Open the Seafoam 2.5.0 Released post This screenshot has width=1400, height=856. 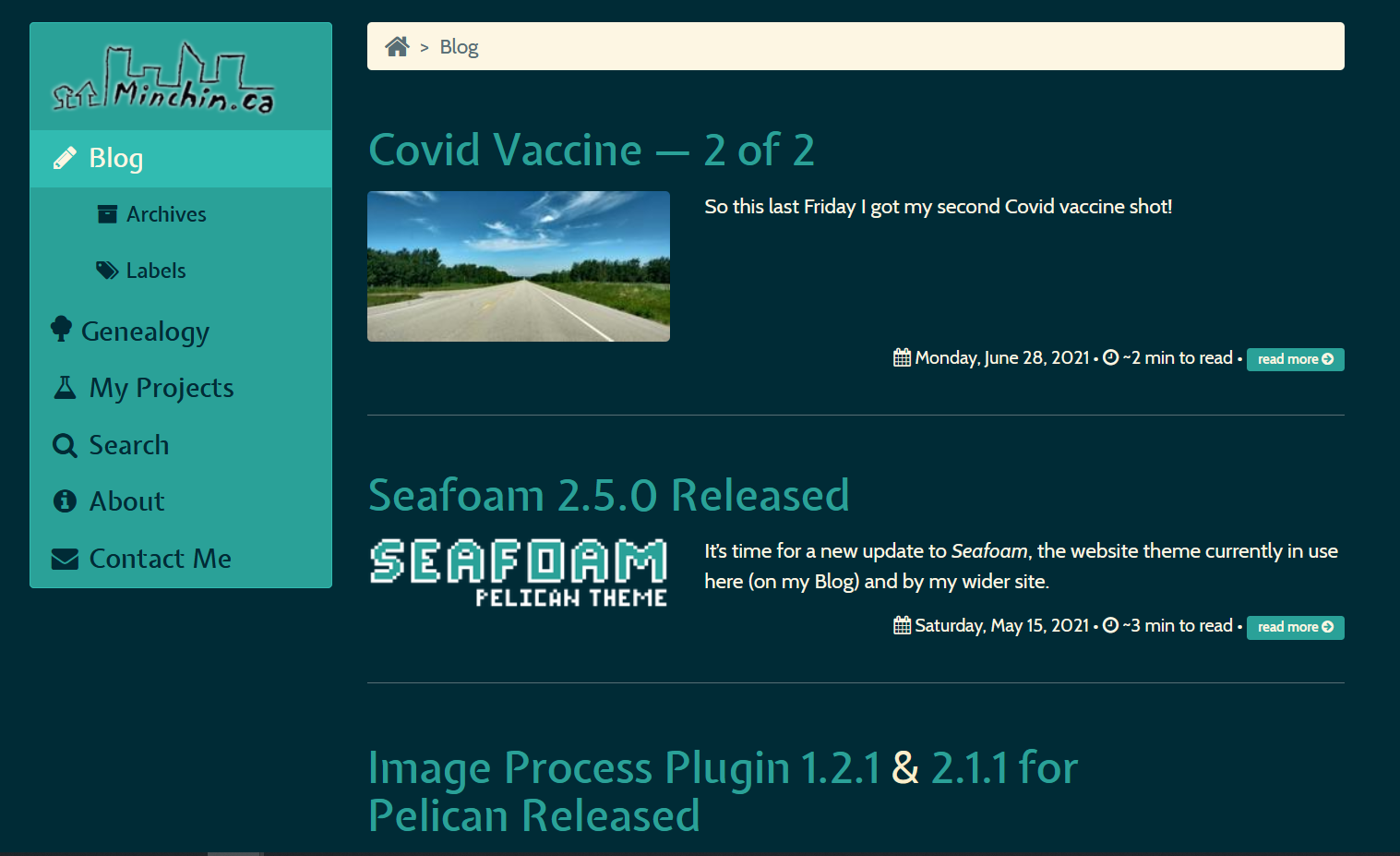pyautogui.click(x=609, y=495)
